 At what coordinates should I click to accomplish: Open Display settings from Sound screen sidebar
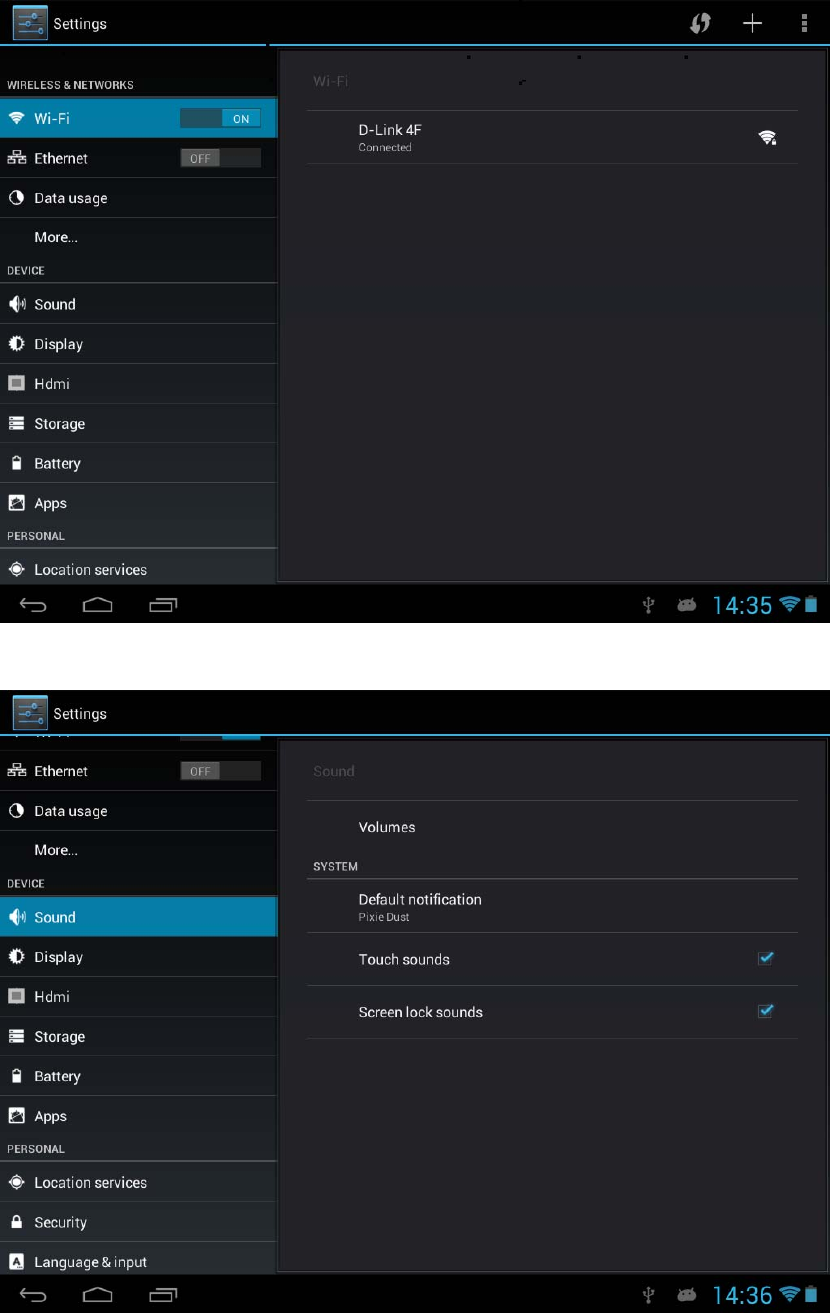tap(138, 957)
